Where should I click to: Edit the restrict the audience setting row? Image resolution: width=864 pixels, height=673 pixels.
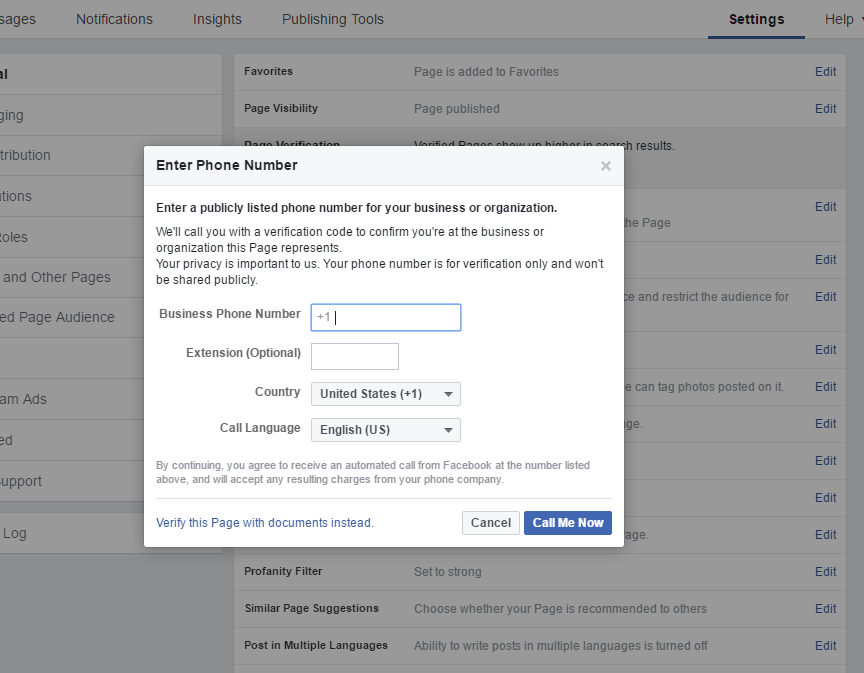[825, 297]
